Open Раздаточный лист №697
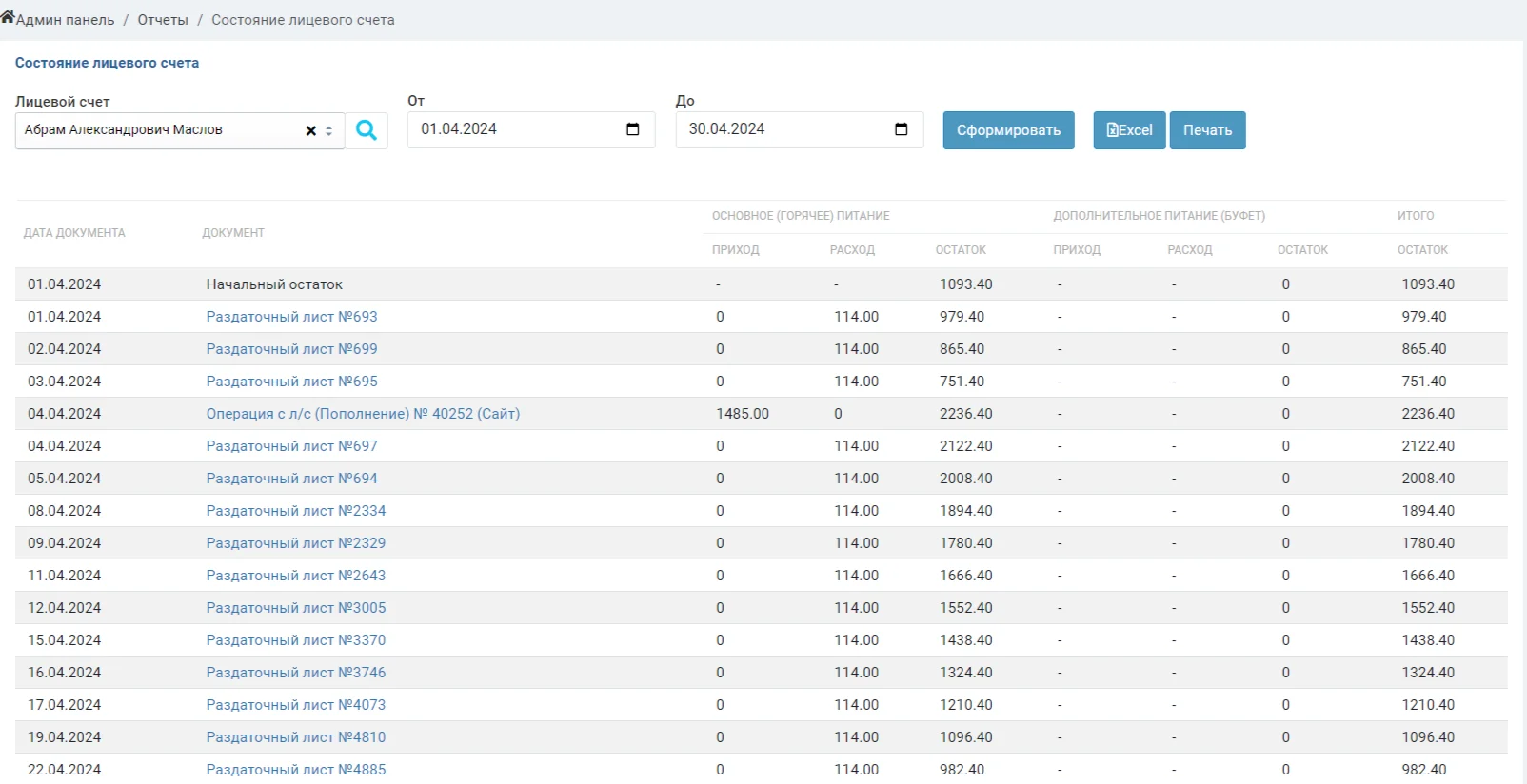The height and width of the screenshot is (784, 1527). click(x=291, y=446)
